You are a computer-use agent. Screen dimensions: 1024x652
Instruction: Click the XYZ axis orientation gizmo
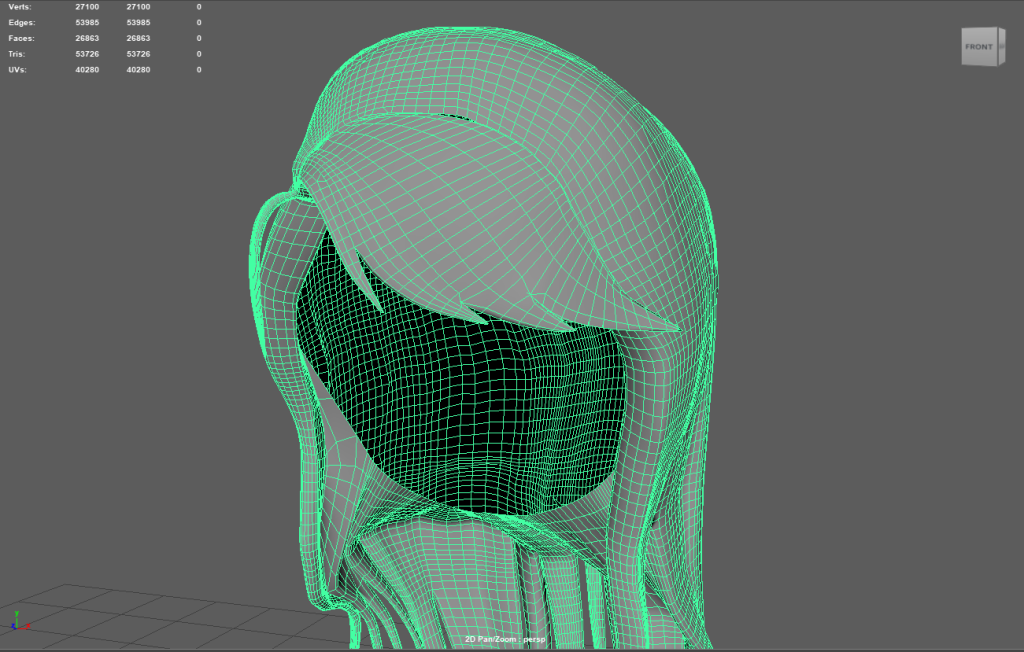20,621
